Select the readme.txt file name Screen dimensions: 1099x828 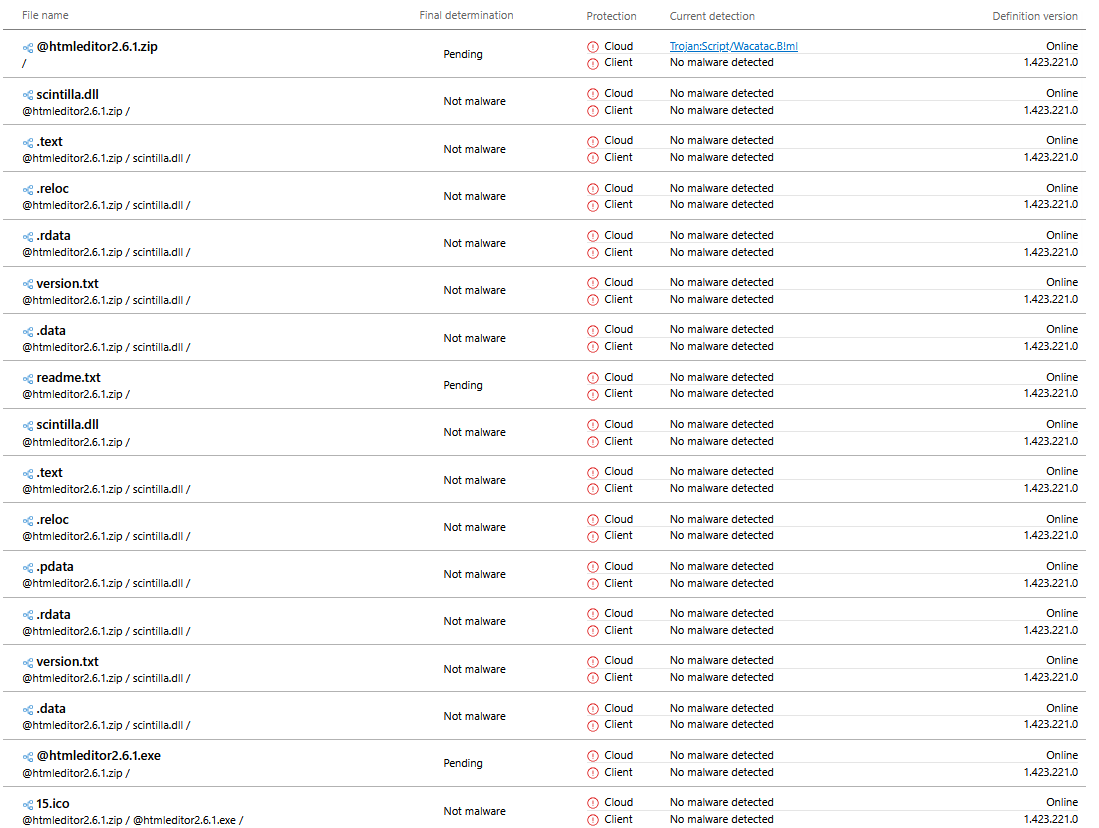point(69,377)
